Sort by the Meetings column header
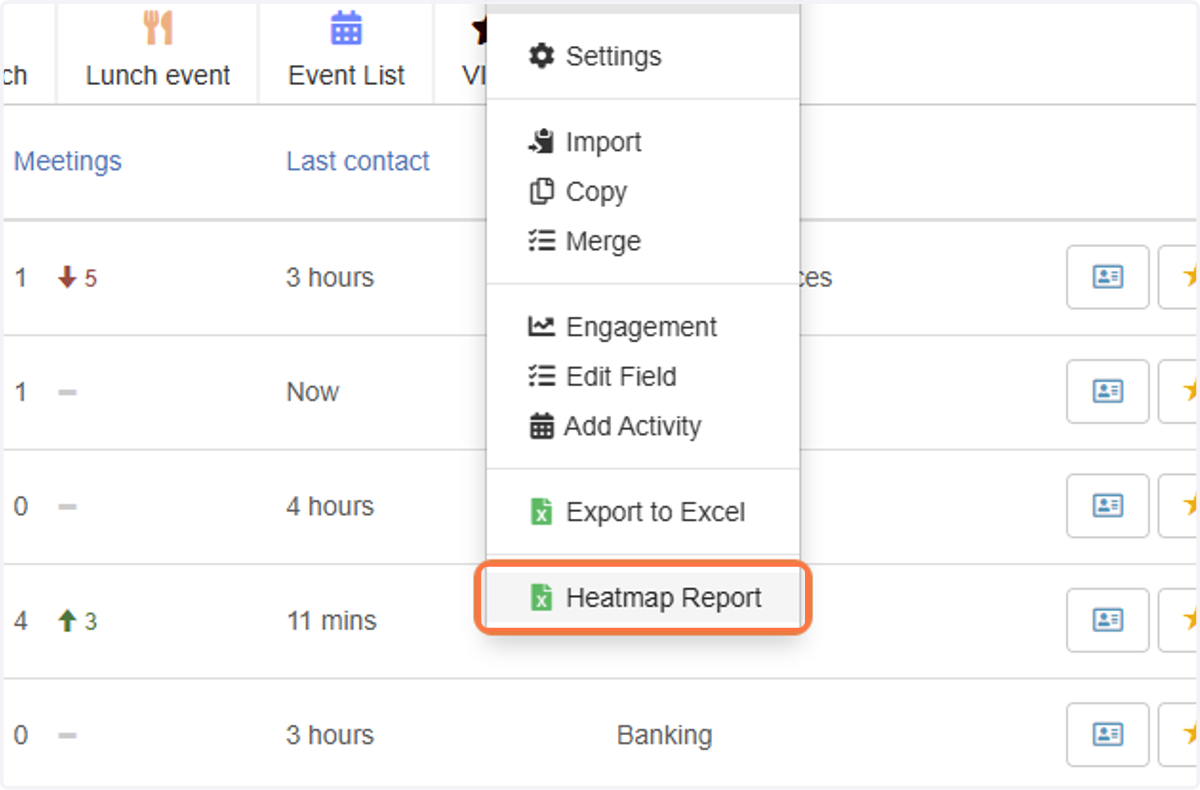Viewport: 1200px width, 790px height. (x=68, y=161)
